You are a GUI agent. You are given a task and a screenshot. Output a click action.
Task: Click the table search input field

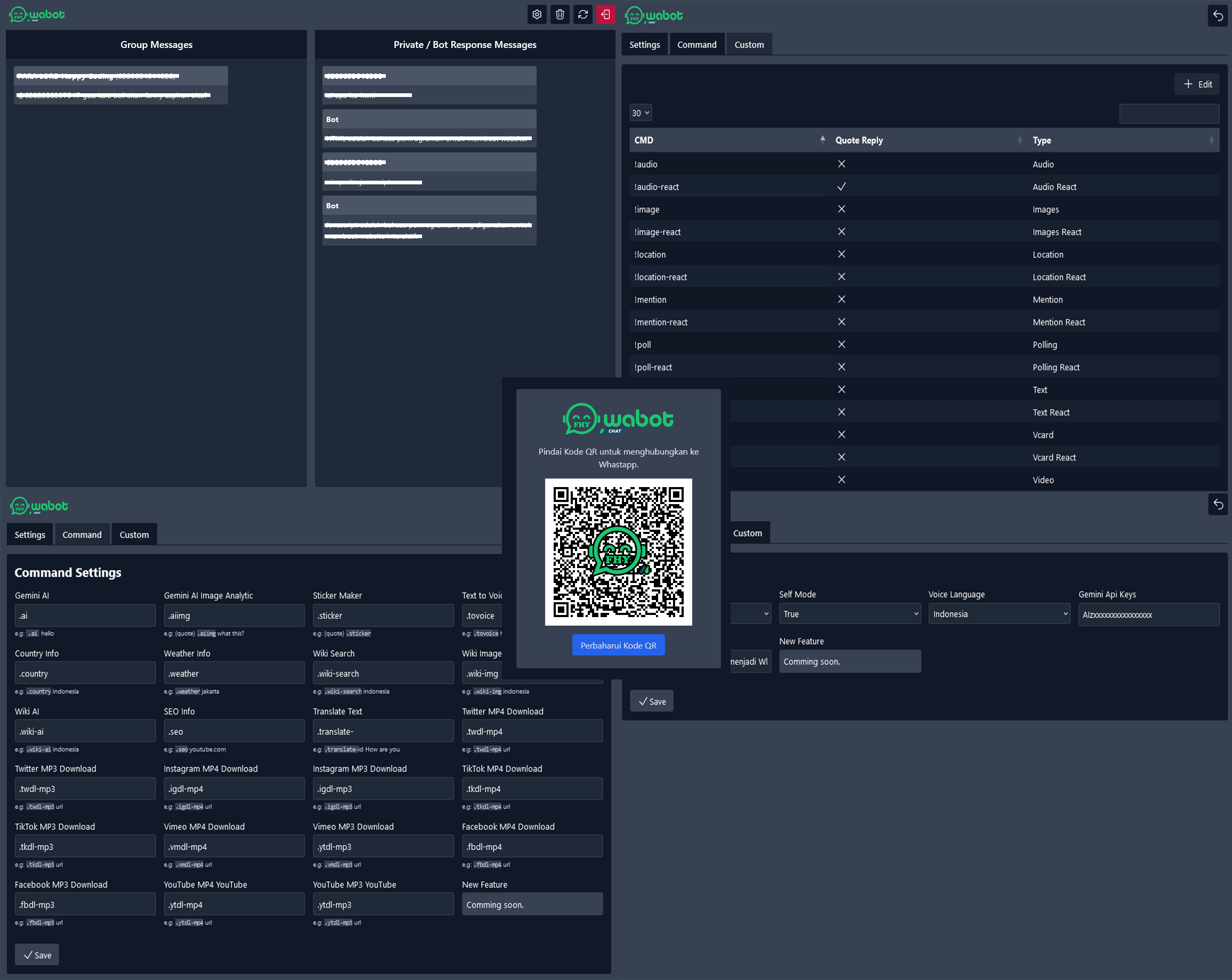pyautogui.click(x=1169, y=113)
